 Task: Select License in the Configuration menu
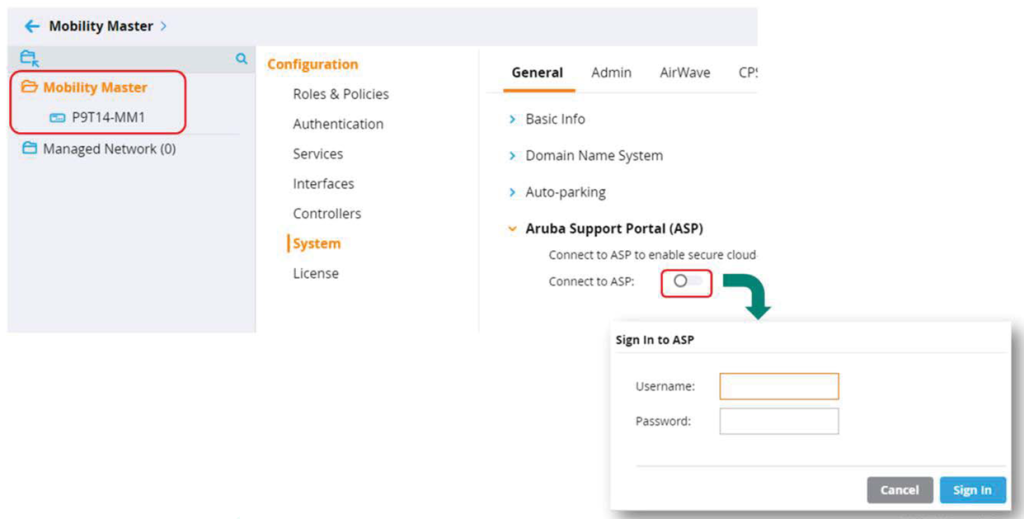point(315,273)
